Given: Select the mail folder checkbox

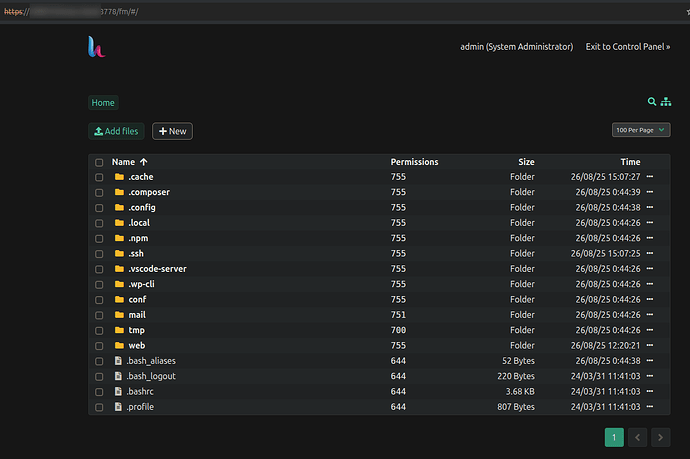Looking at the screenshot, I should coord(99,316).
